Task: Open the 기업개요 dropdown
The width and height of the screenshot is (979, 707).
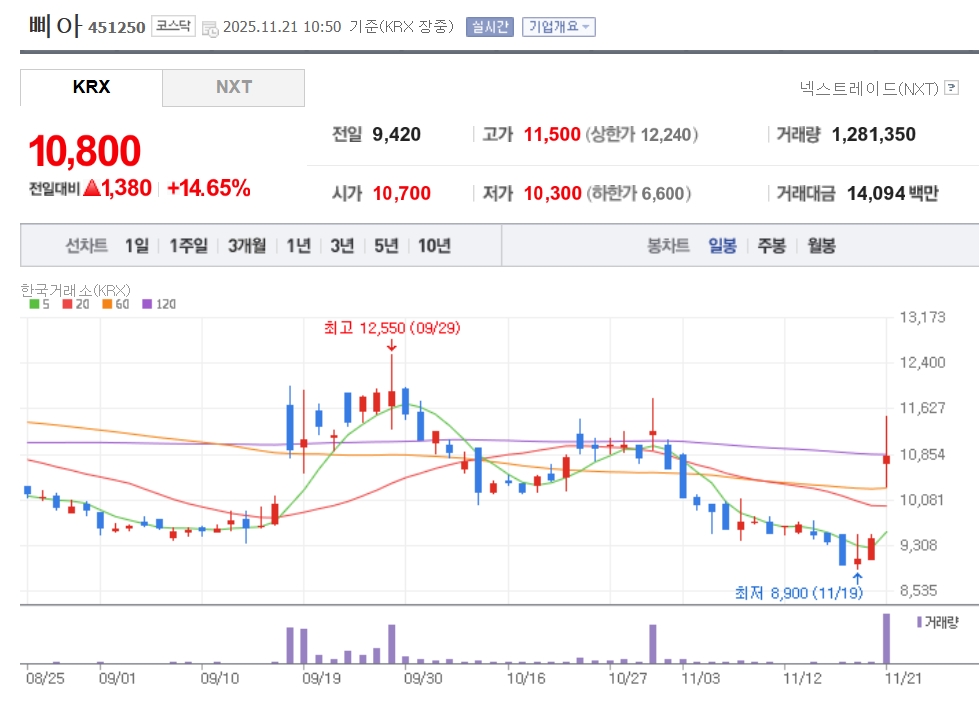Action: (558, 27)
